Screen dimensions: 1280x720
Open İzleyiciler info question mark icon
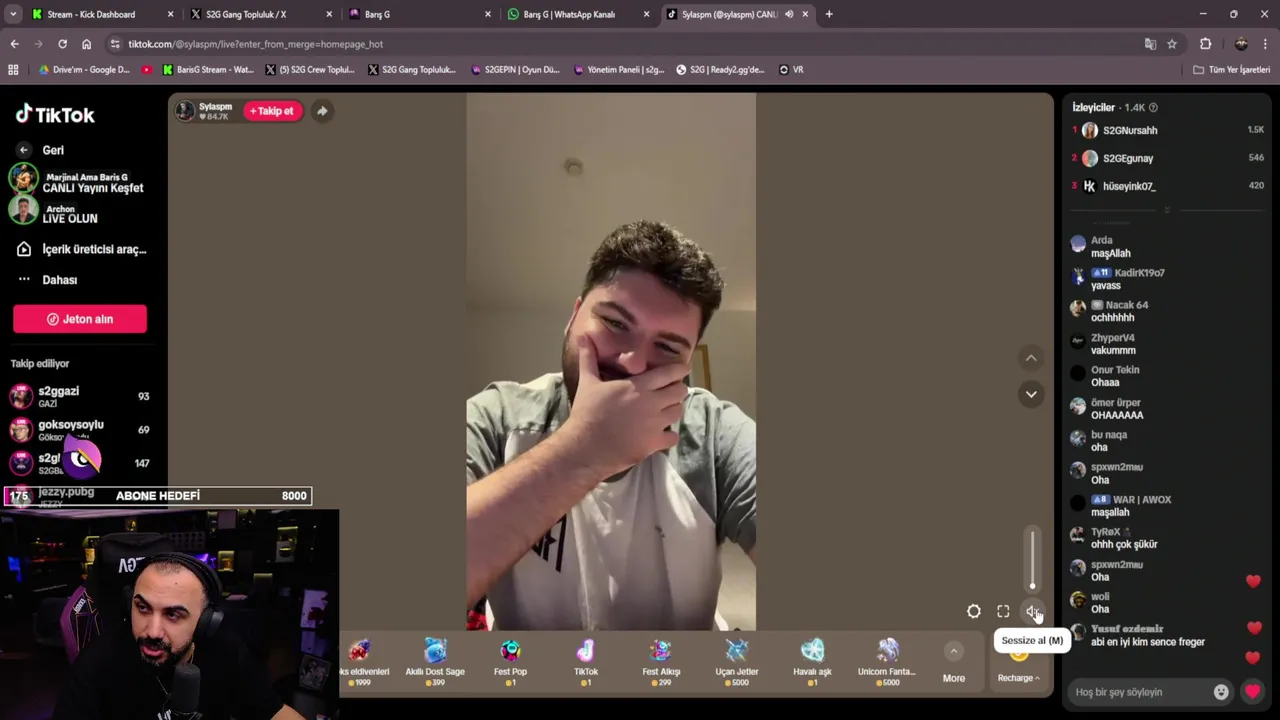[x=1153, y=107]
